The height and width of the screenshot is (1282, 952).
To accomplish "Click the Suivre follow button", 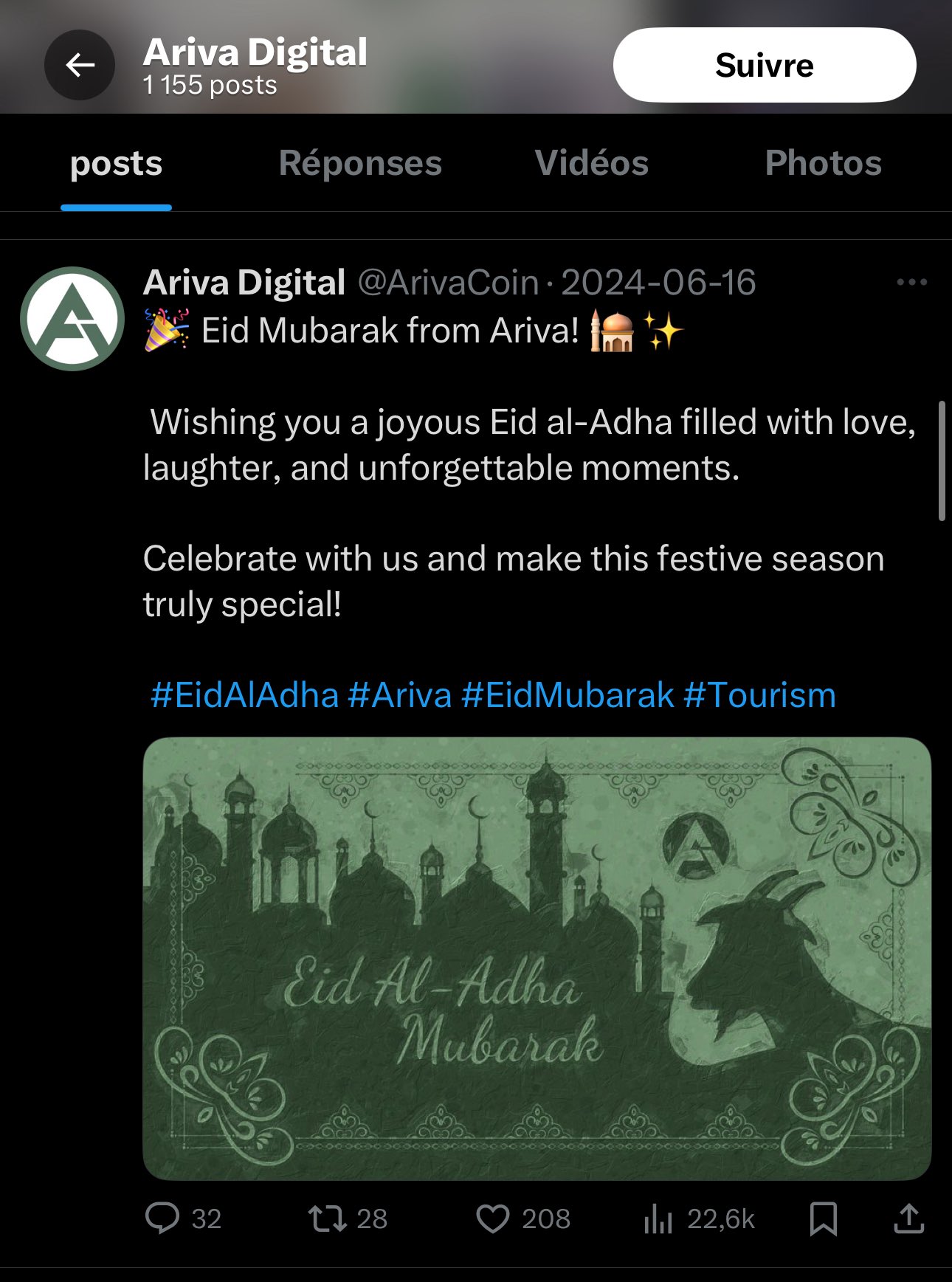I will [764, 65].
